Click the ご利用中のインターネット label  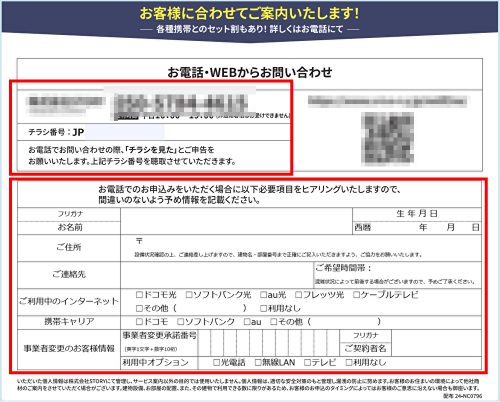click(69, 301)
